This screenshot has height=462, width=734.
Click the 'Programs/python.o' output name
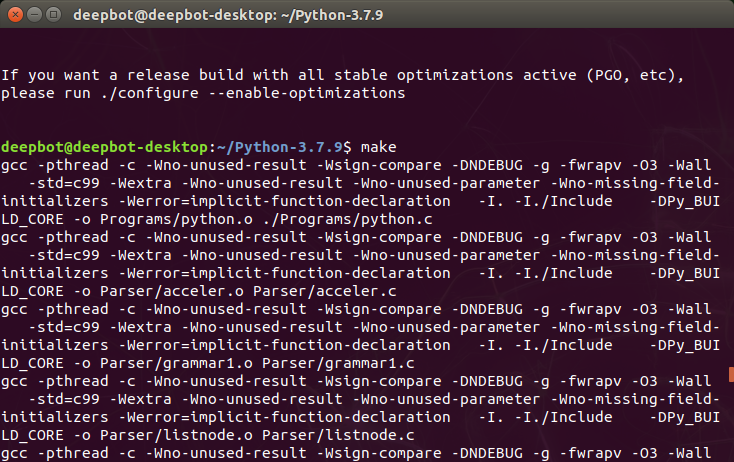click(x=176, y=219)
